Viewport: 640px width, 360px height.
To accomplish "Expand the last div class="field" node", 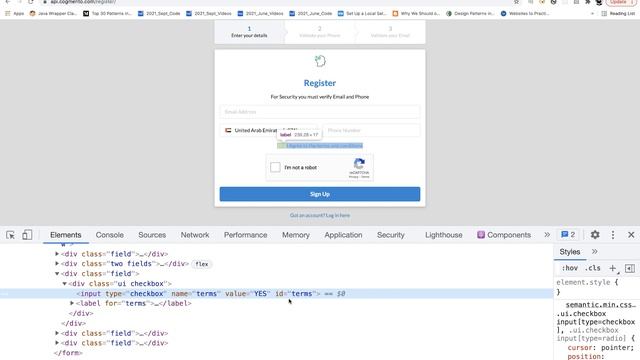I will pyautogui.click(x=57, y=343).
